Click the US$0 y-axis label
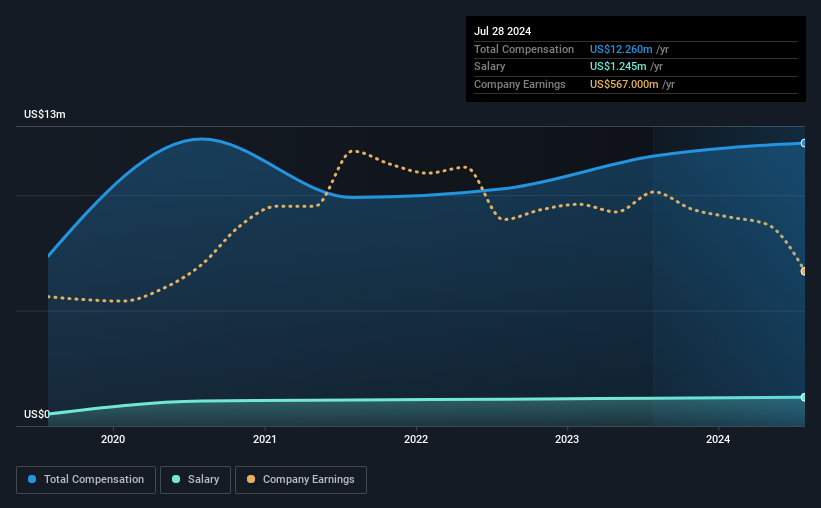 (x=37, y=414)
